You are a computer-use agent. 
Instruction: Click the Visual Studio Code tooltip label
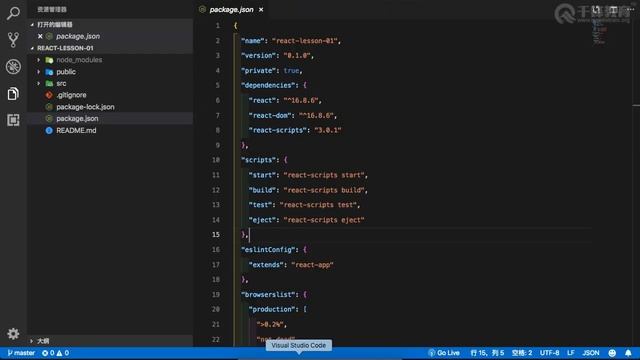(x=298, y=345)
